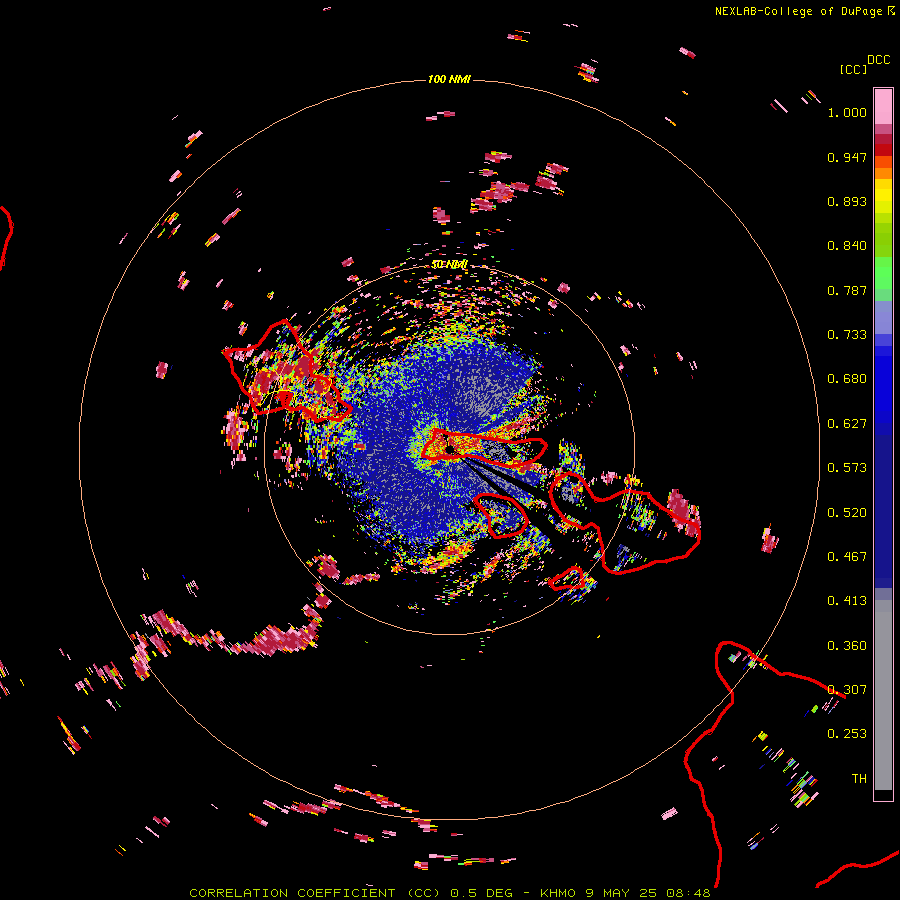Click the 0.253 value on the color scale
This screenshot has width=900, height=900.
(x=847, y=734)
